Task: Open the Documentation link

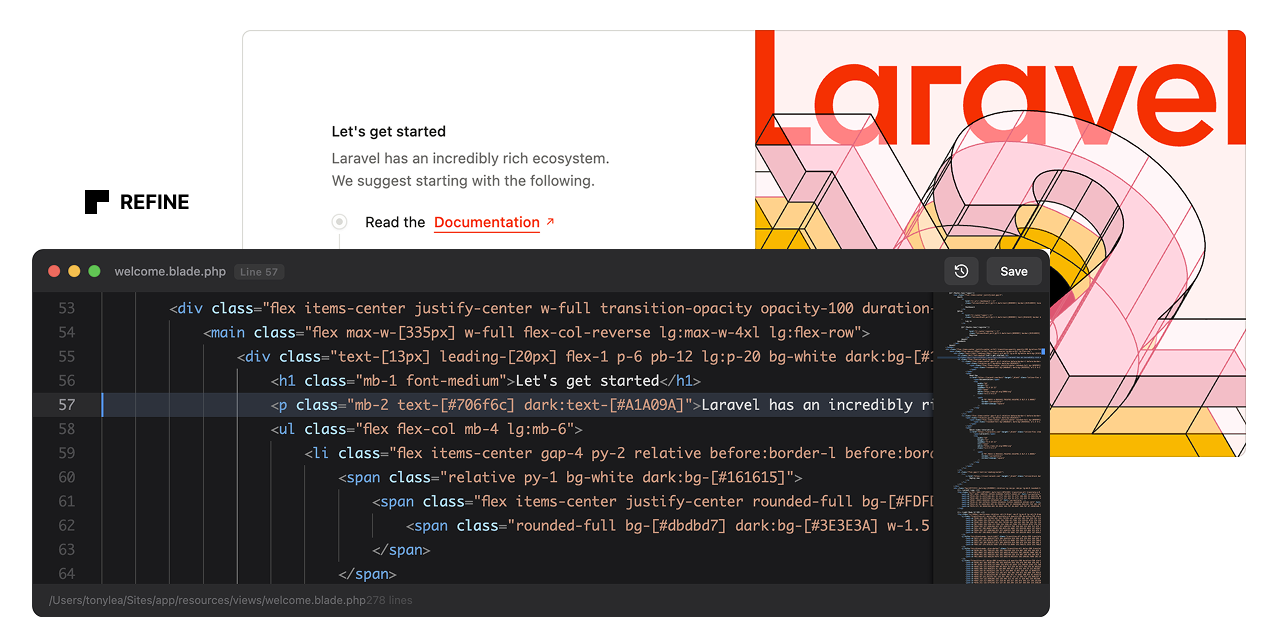Action: tap(487, 222)
